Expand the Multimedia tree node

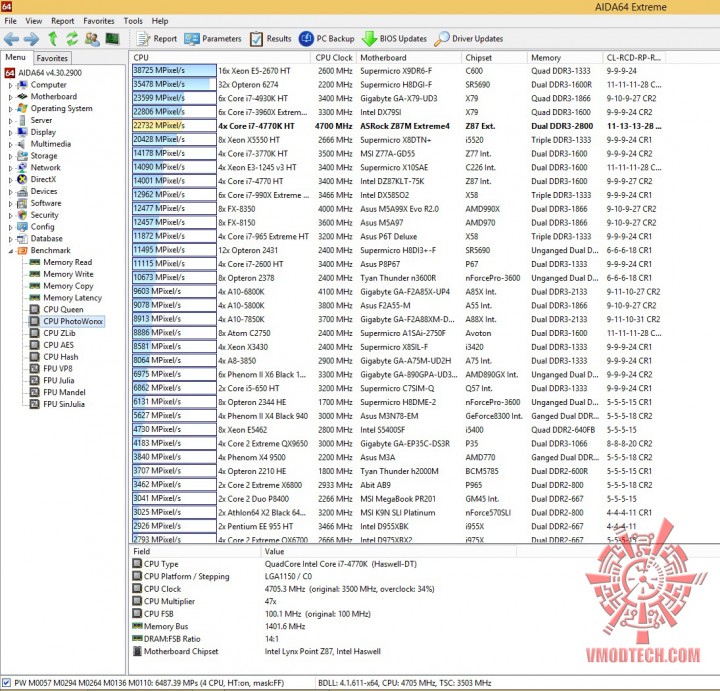pyautogui.click(x=10, y=144)
